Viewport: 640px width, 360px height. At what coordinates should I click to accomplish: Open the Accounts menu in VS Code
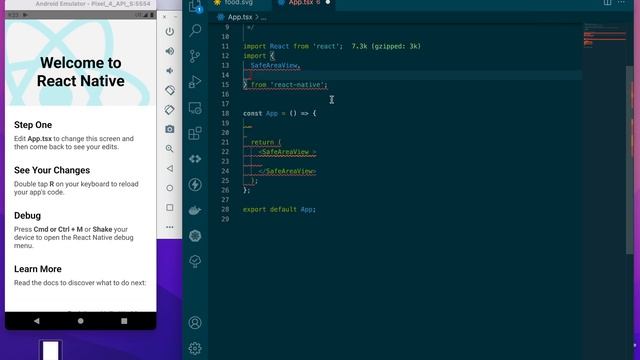195,322
